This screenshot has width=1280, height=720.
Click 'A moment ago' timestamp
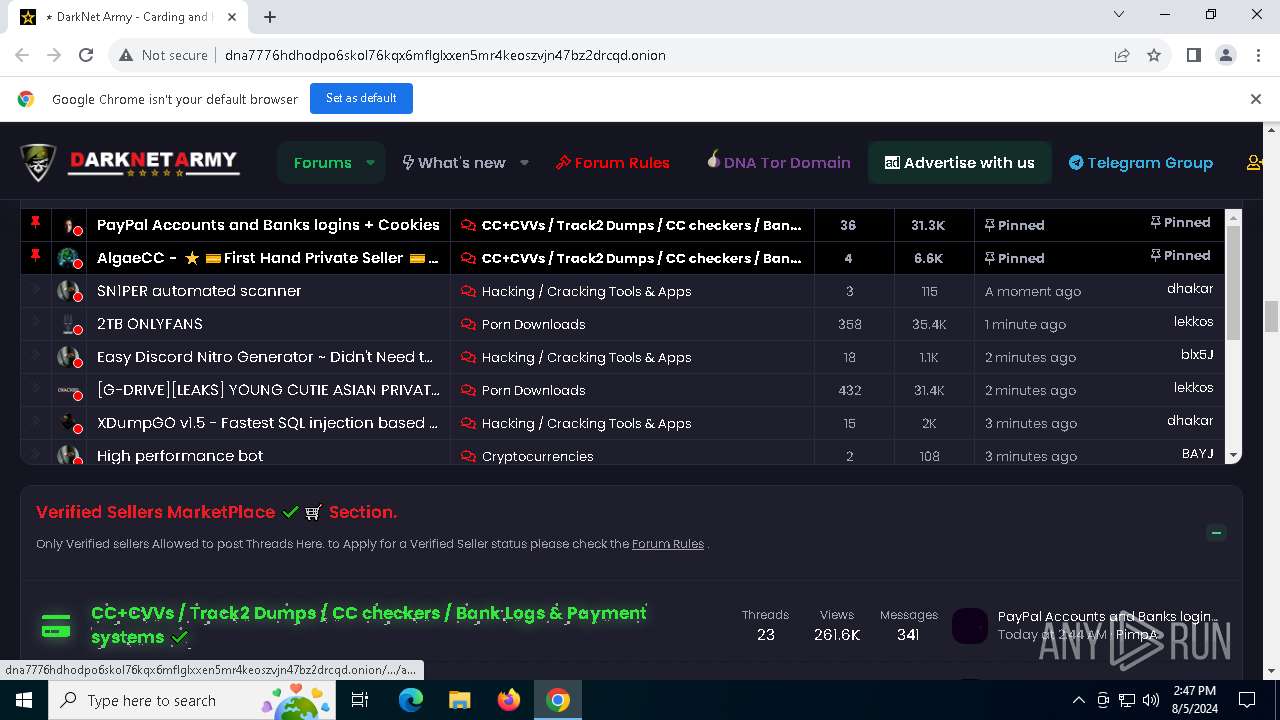click(x=1033, y=292)
